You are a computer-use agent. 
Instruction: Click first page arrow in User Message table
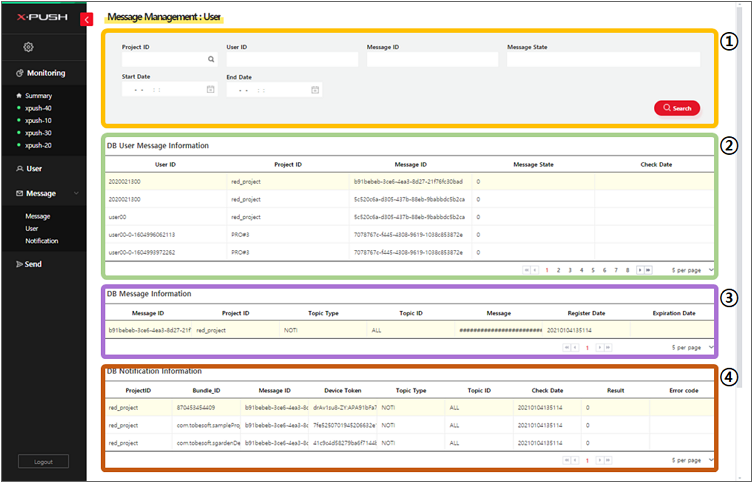click(x=527, y=270)
